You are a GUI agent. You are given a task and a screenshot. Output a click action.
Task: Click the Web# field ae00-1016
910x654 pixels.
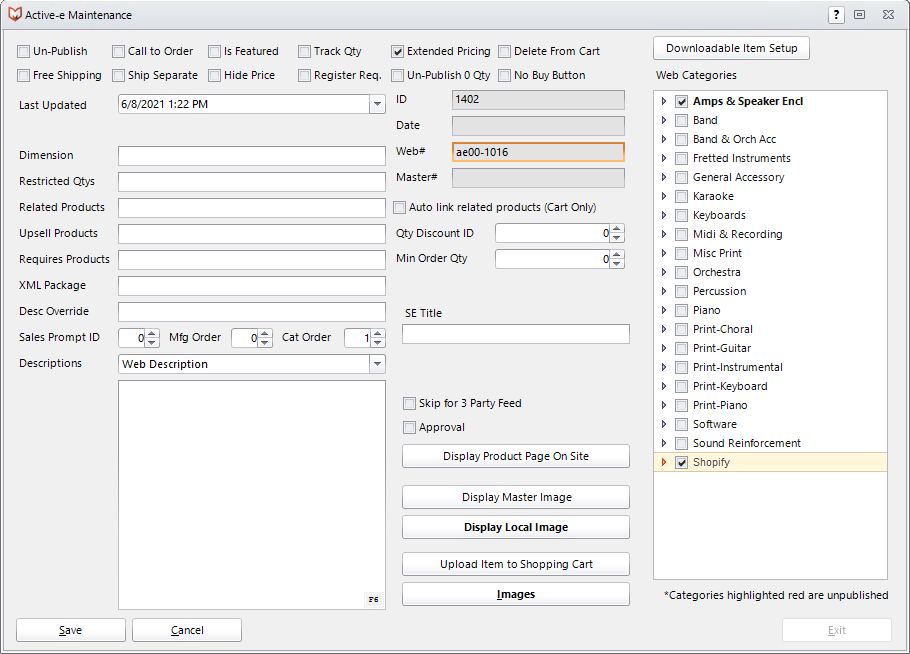coord(538,152)
